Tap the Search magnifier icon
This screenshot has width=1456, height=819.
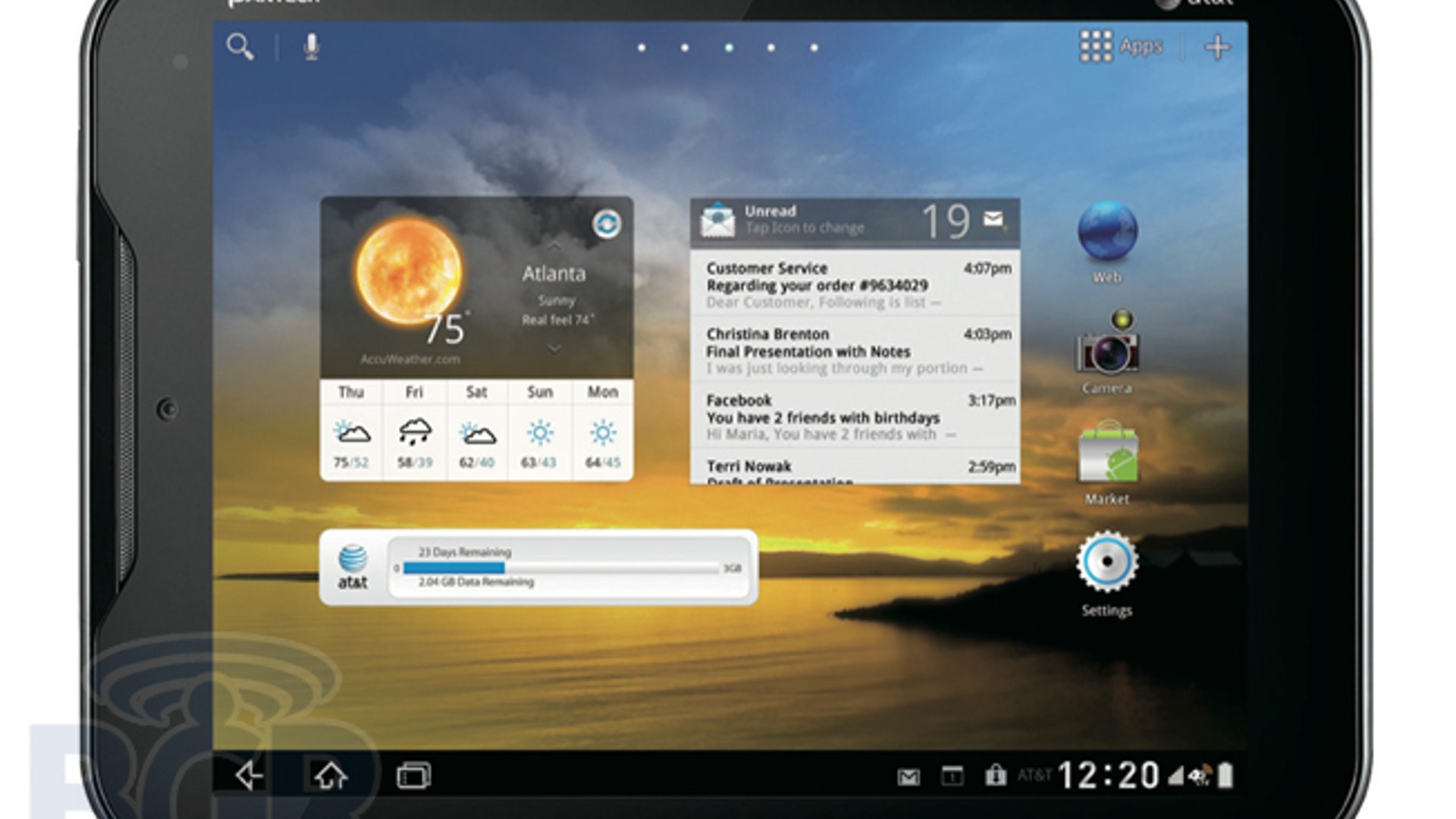point(241,47)
